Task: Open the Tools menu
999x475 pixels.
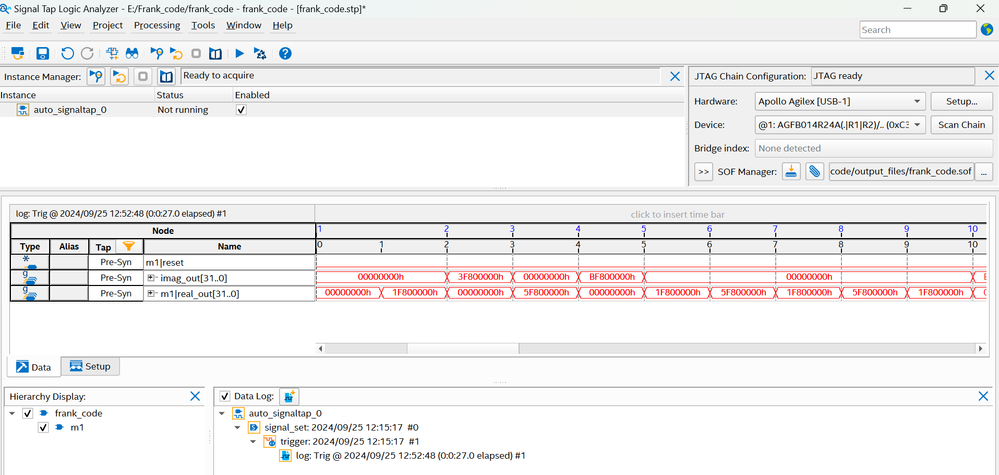Action: (203, 25)
